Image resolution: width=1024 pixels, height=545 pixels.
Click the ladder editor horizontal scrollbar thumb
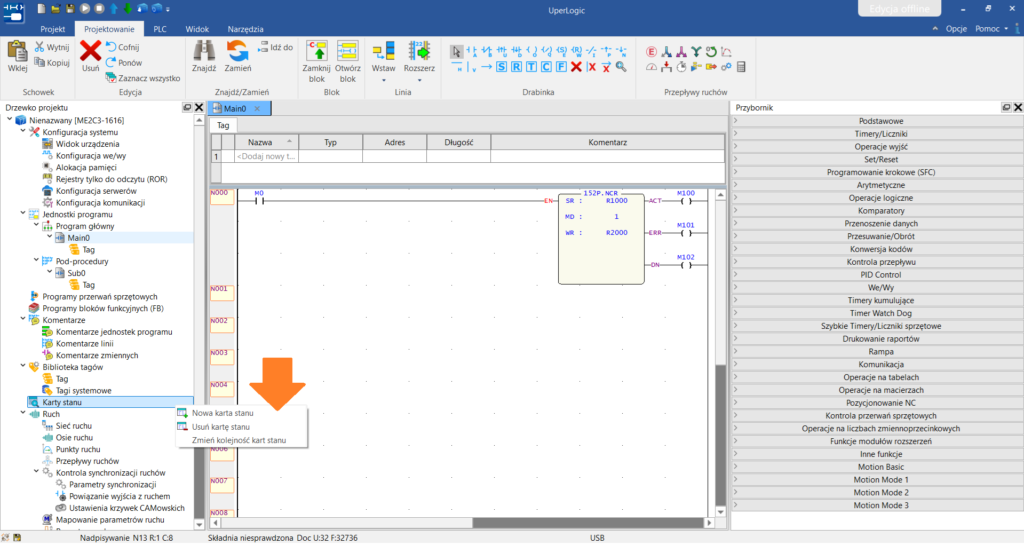click(588, 523)
